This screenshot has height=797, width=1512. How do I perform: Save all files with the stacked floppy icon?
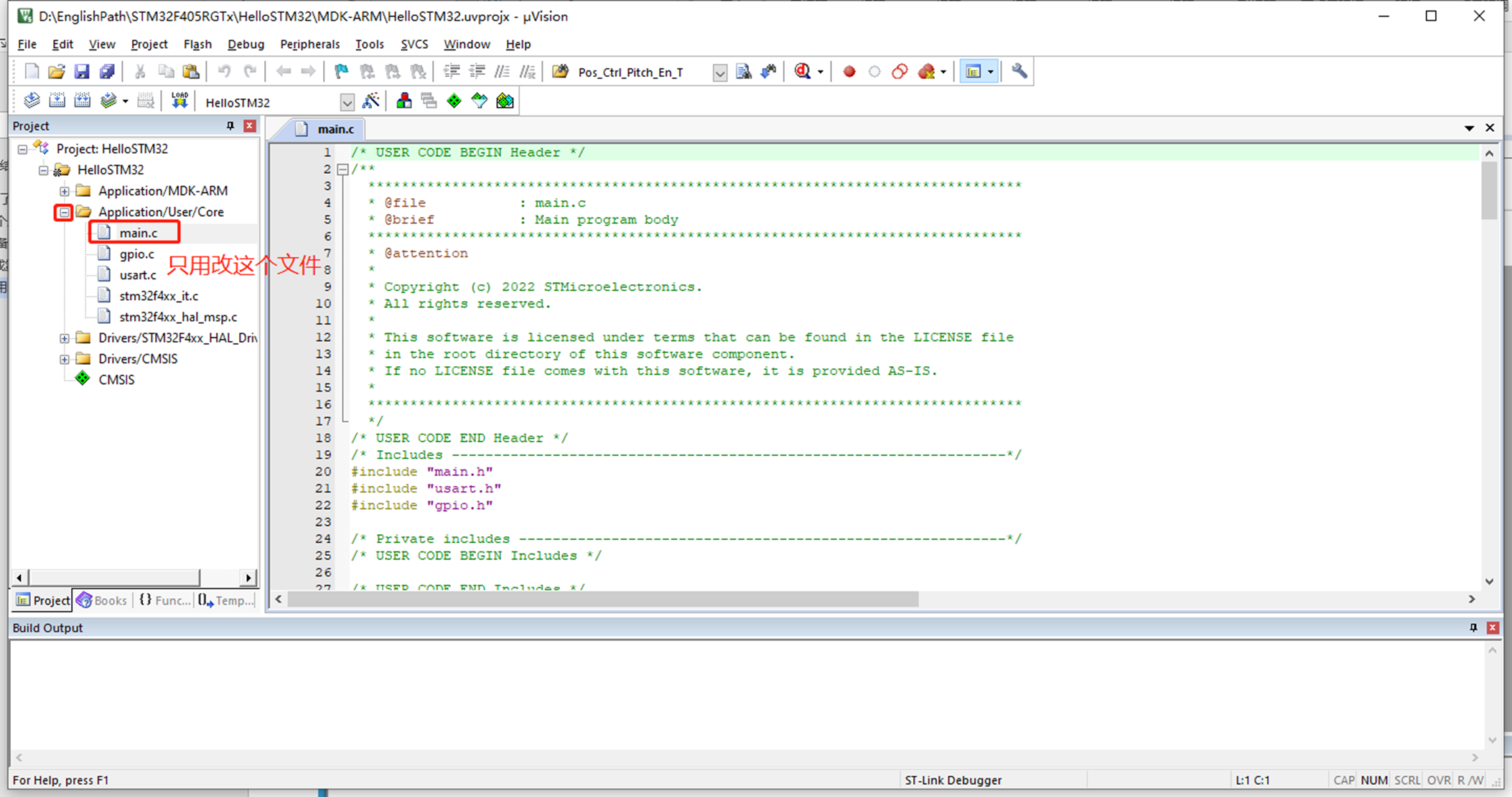107,72
